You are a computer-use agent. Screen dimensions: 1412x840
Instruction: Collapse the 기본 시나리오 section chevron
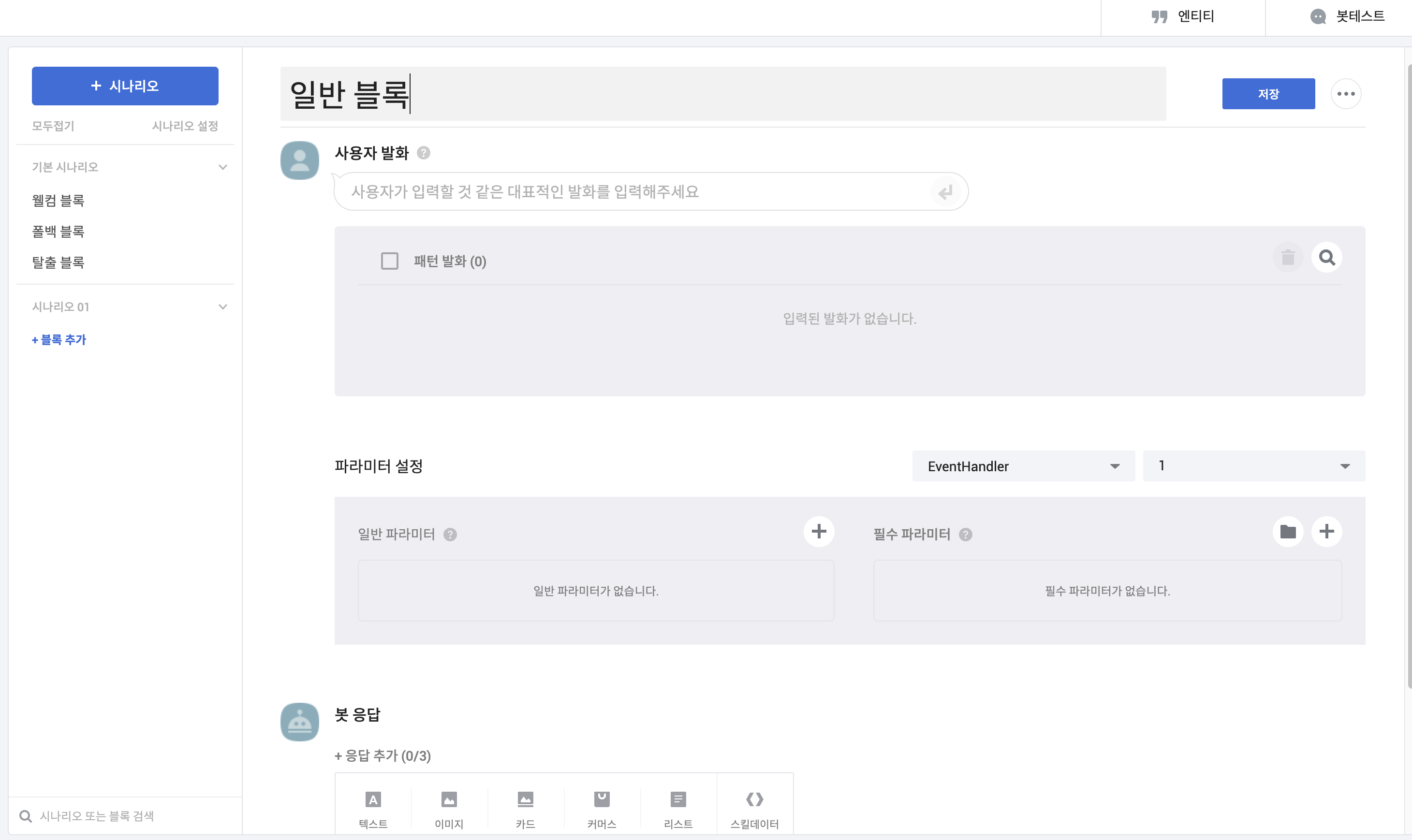coord(223,167)
